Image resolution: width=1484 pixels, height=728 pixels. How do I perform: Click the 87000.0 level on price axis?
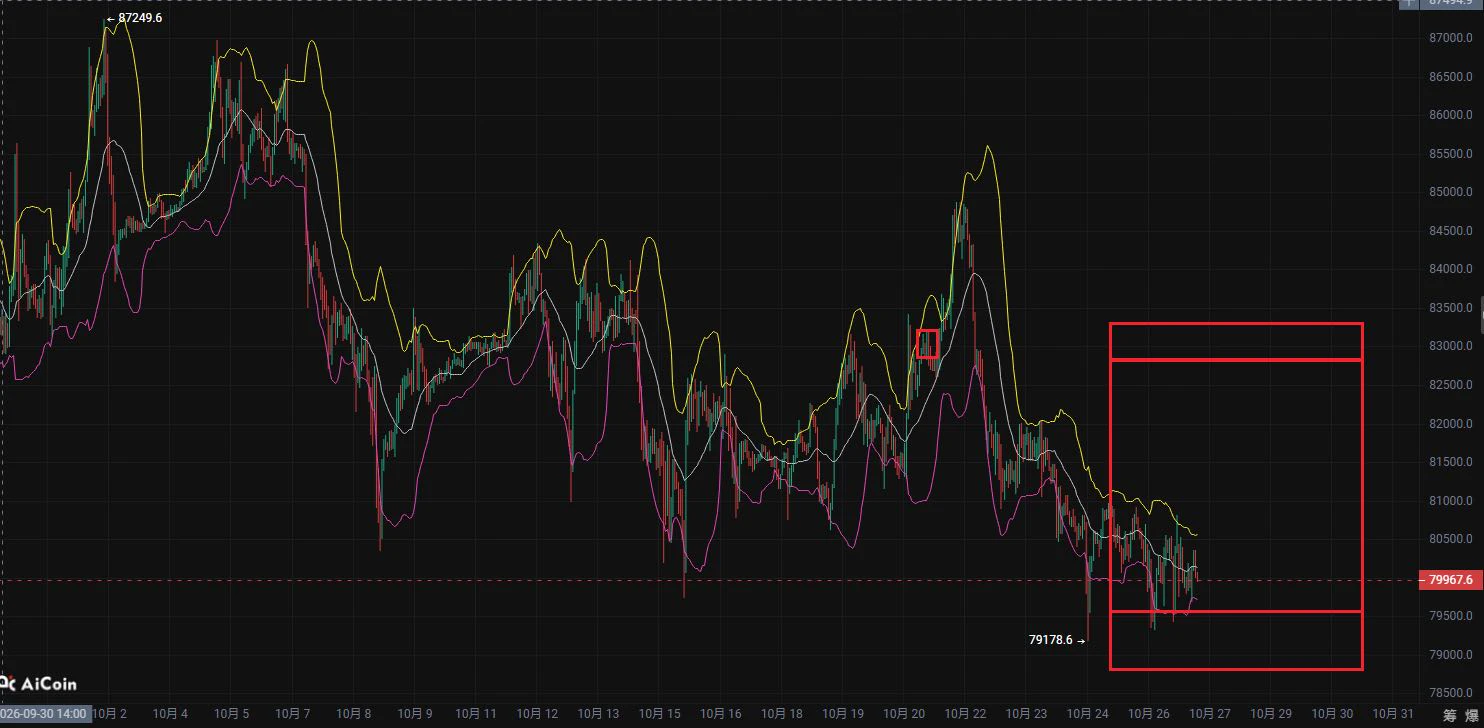point(1450,38)
